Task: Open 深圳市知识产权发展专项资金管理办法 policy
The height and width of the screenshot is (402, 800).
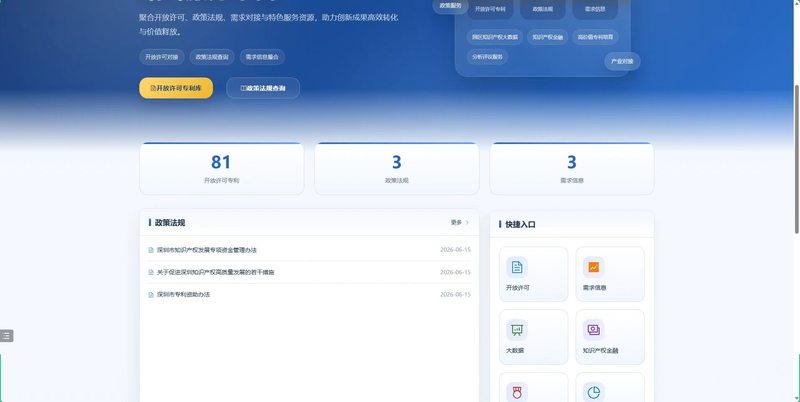Action: coord(207,250)
